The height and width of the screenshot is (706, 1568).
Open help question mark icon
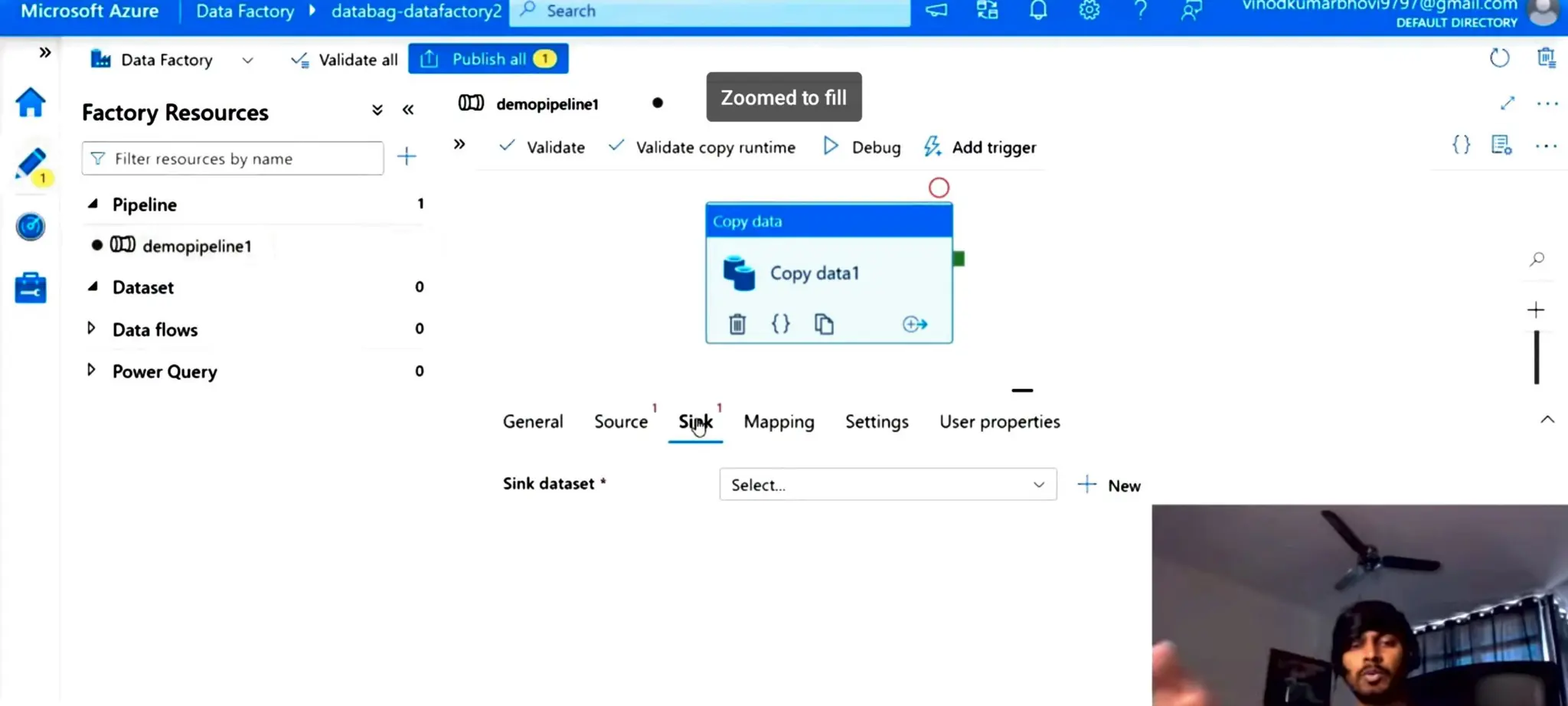point(1140,10)
